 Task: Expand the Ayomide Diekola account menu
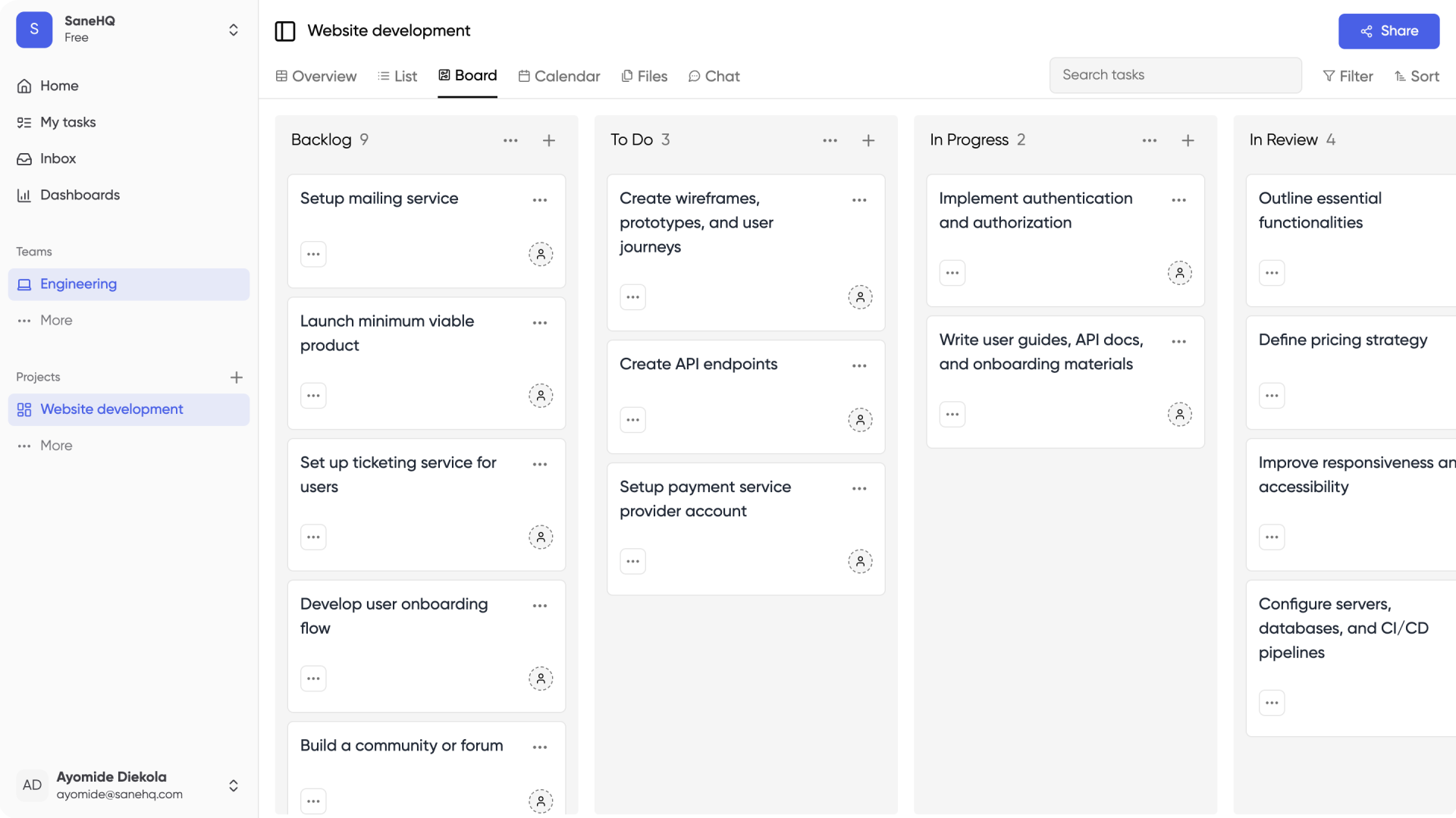pos(234,785)
